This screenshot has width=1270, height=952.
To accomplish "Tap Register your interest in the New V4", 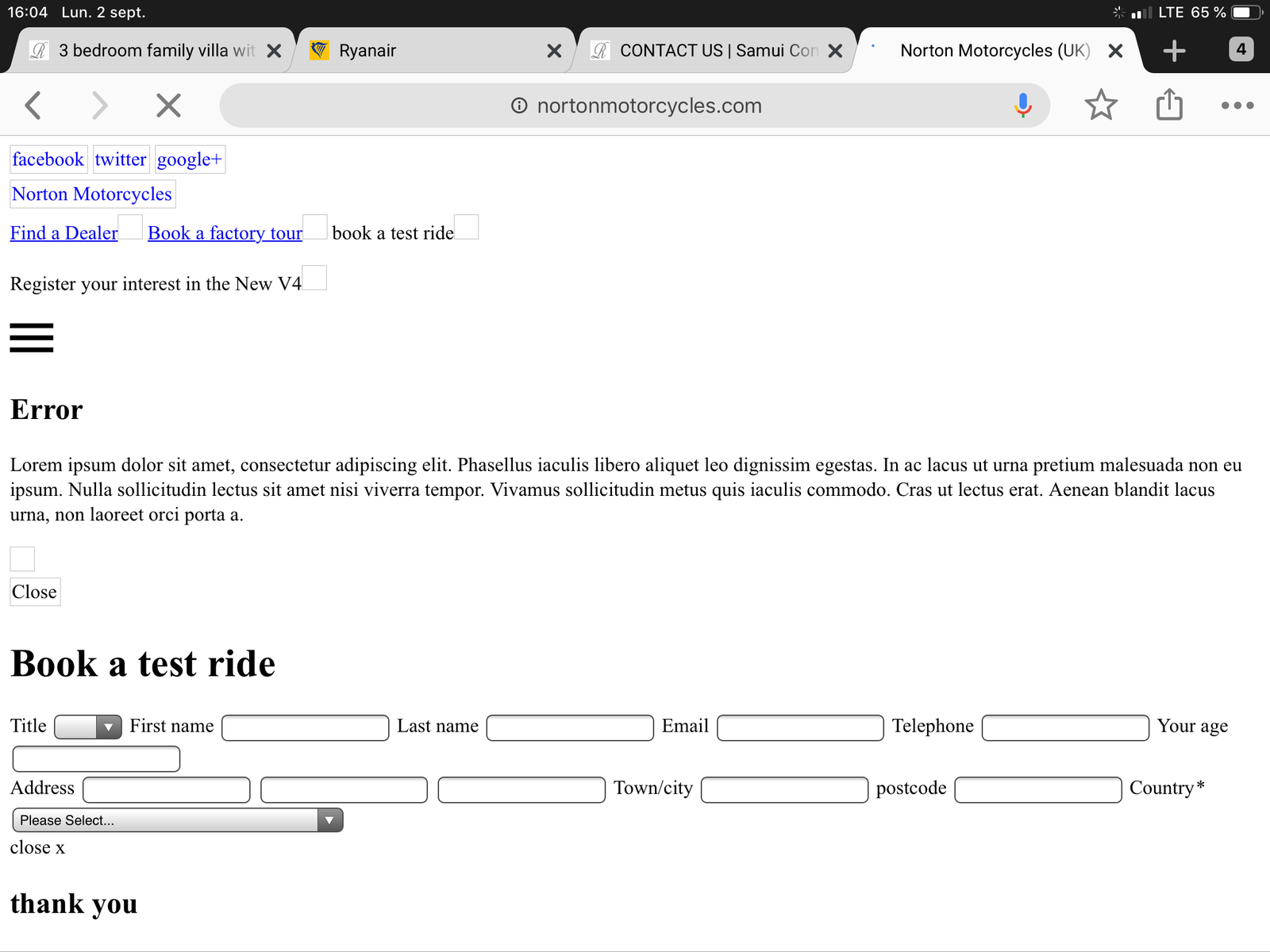I will (x=156, y=284).
